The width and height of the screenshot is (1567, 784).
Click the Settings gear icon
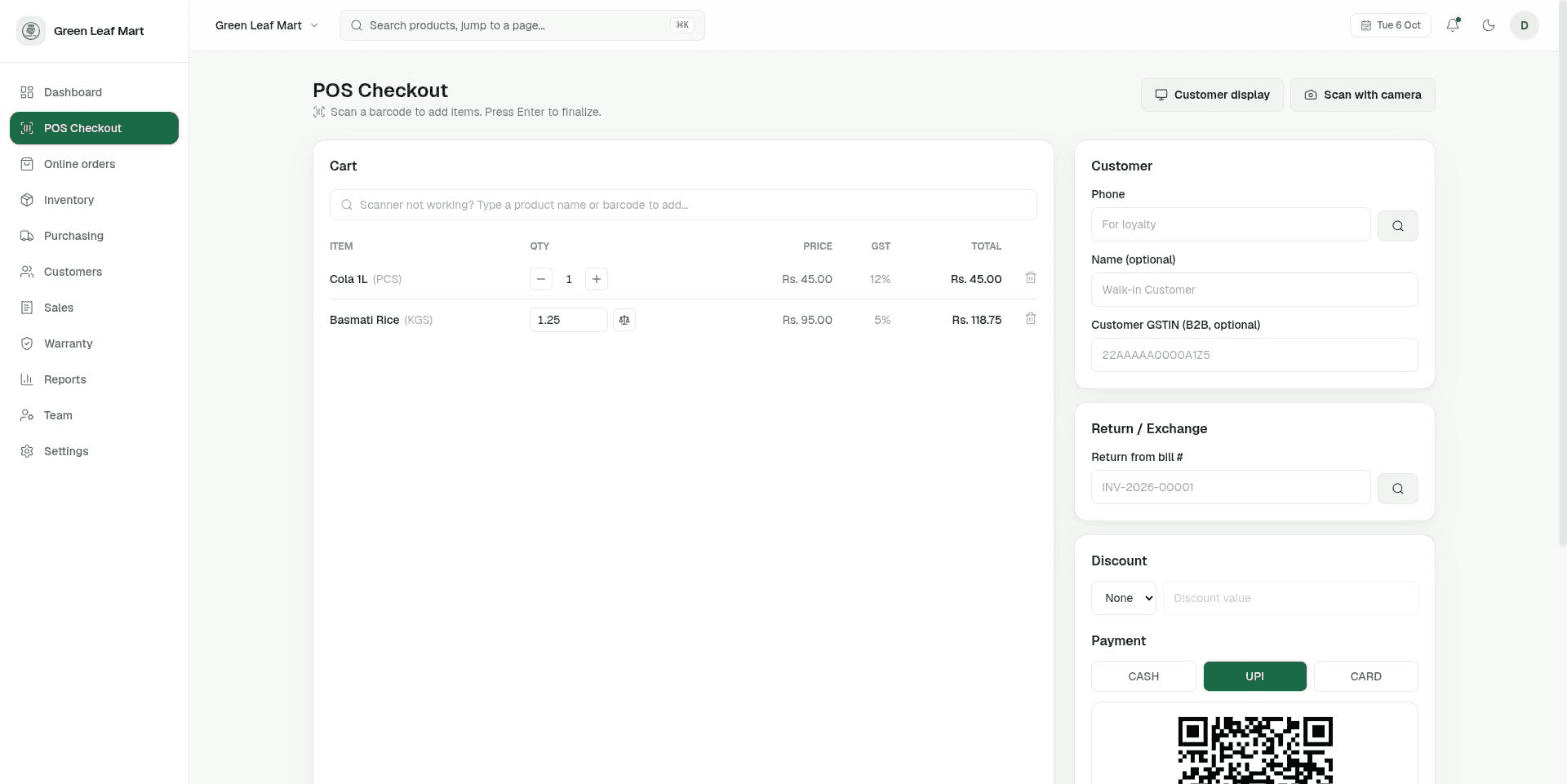click(x=27, y=452)
